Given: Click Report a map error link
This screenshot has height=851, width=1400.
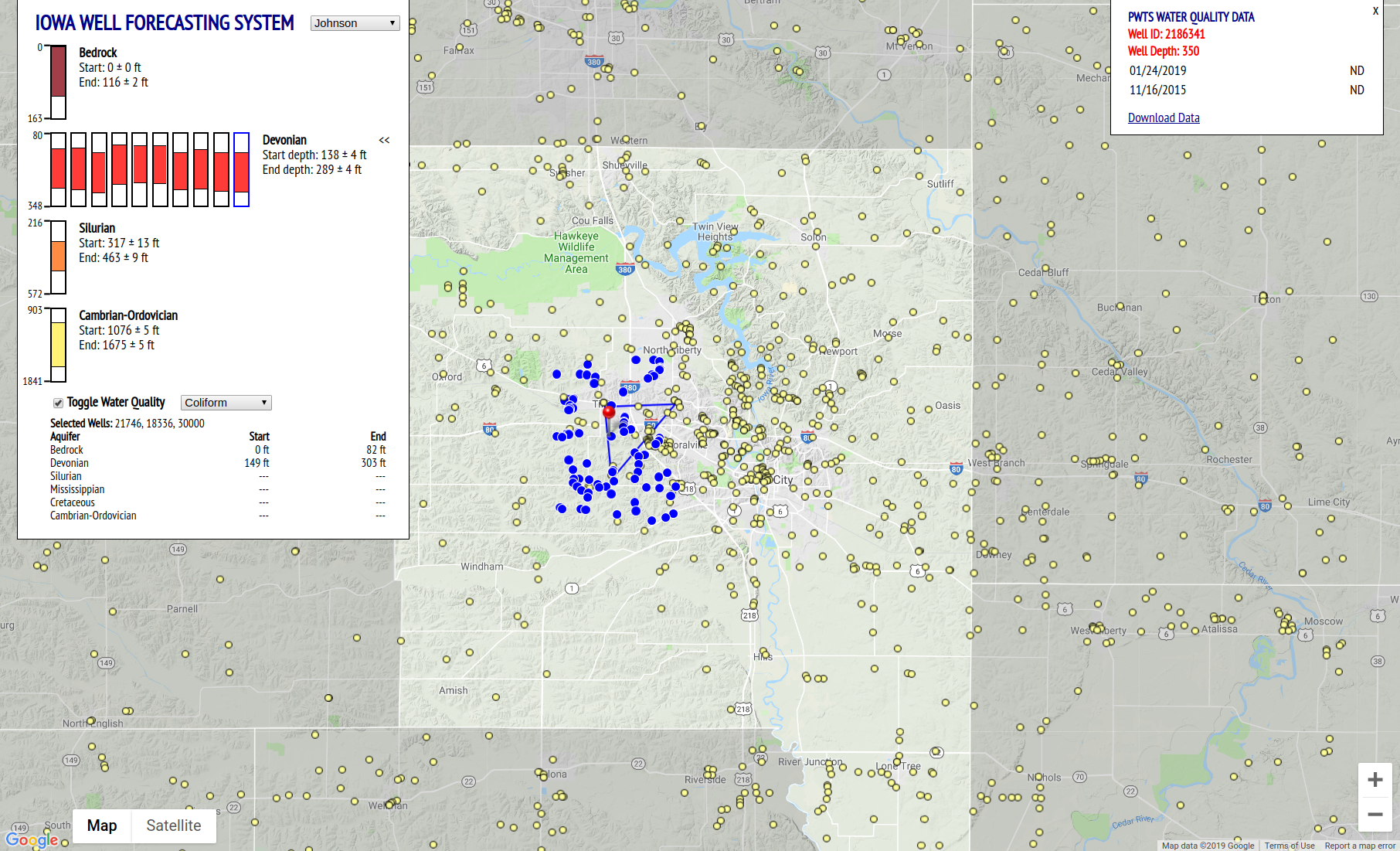Looking at the screenshot, I should coord(1359,846).
